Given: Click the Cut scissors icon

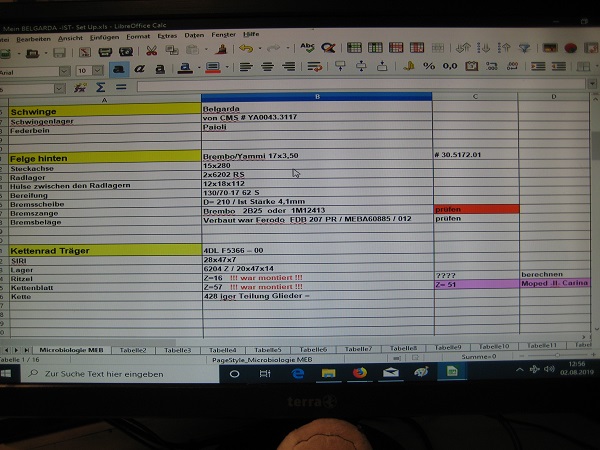Looking at the screenshot, I should (152, 51).
